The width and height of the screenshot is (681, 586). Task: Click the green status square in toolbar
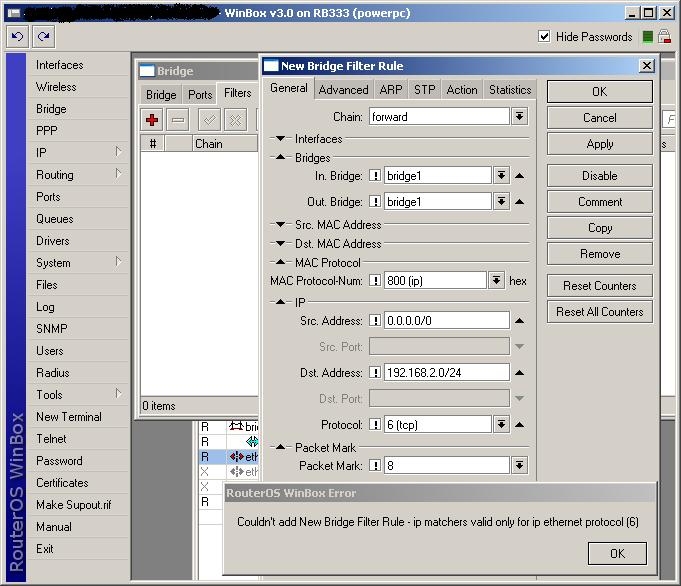tap(647, 37)
